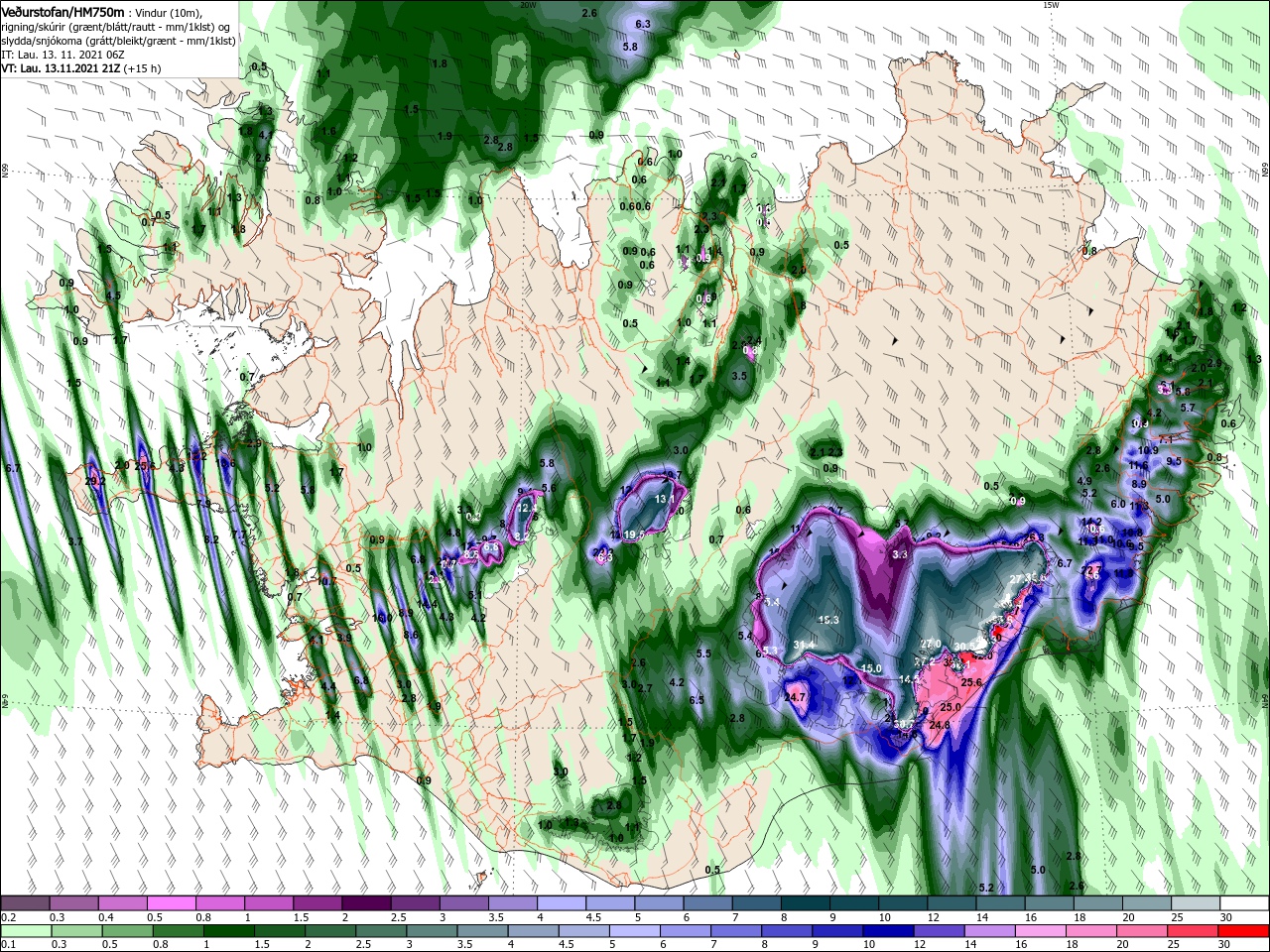Image resolution: width=1270 pixels, height=952 pixels.
Task: Select snow legend swatch labeled 8
Action: (805, 903)
